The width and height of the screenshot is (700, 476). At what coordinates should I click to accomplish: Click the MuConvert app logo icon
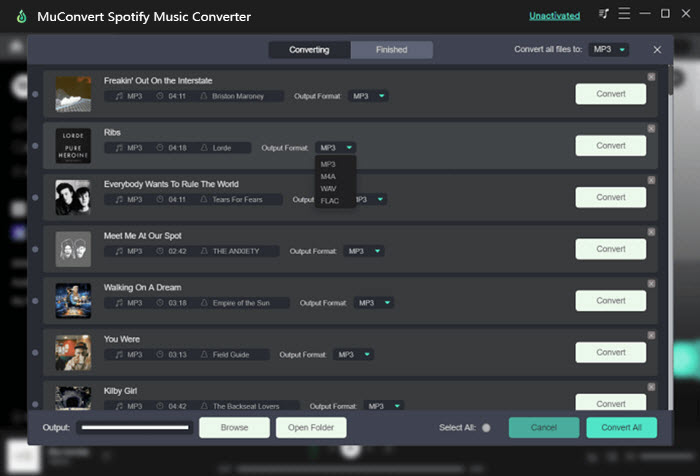coord(20,16)
